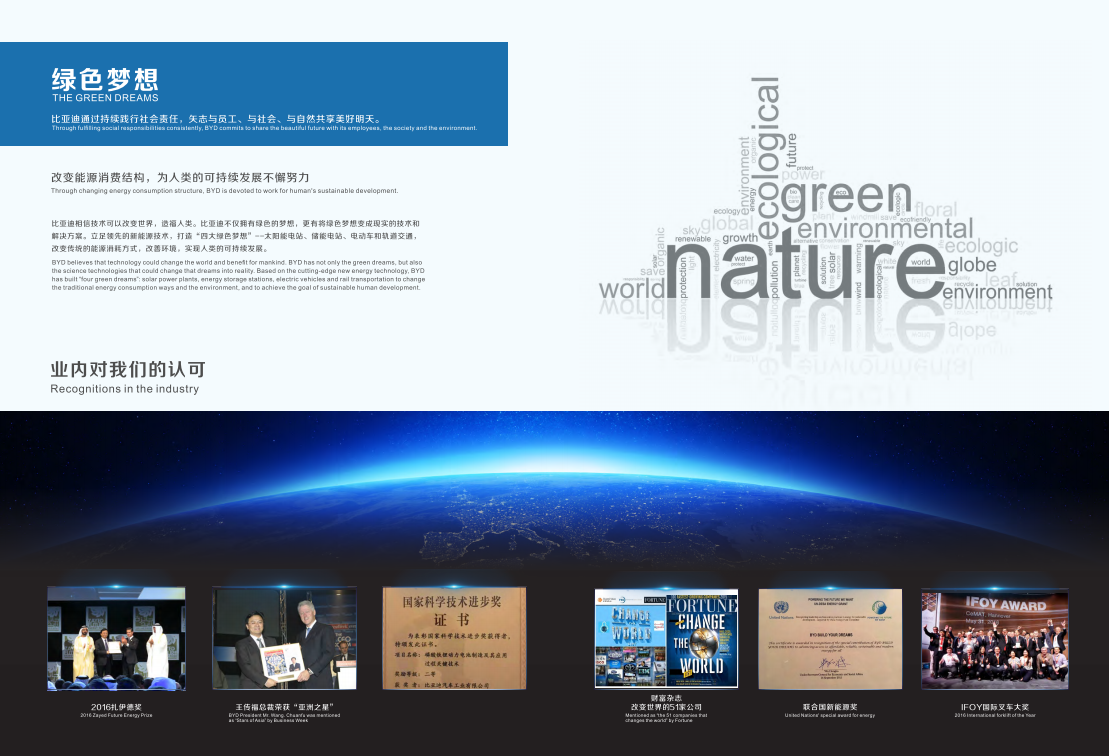Image resolution: width=1109 pixels, height=756 pixels.
Task: Select "Recognitions in the industry" heading
Action: [125, 389]
